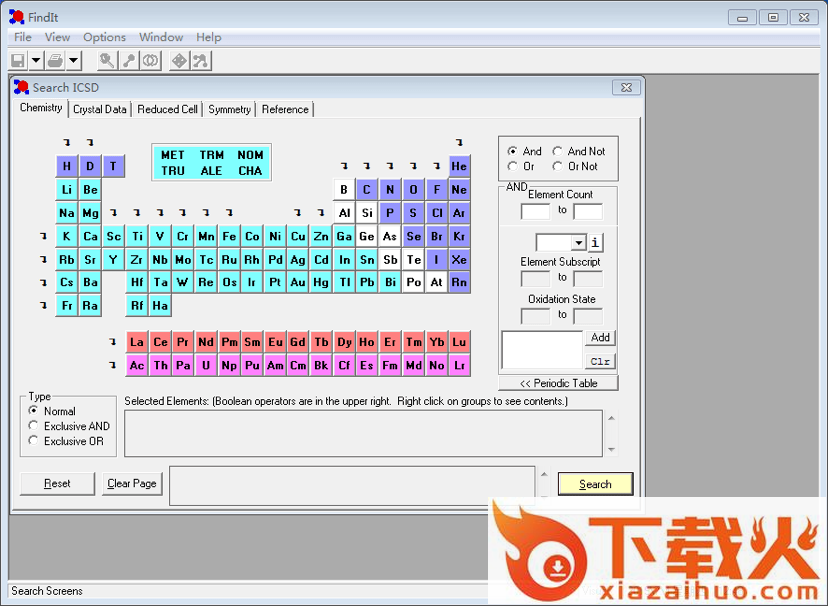Open the save button dropdown arrow
Viewport: 828px width, 606px height.
(x=35, y=61)
